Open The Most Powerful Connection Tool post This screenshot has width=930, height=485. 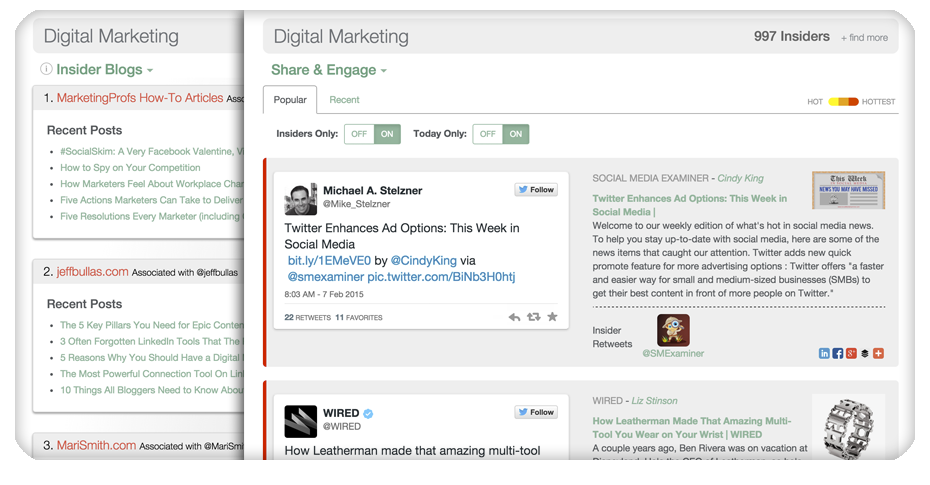(151, 374)
